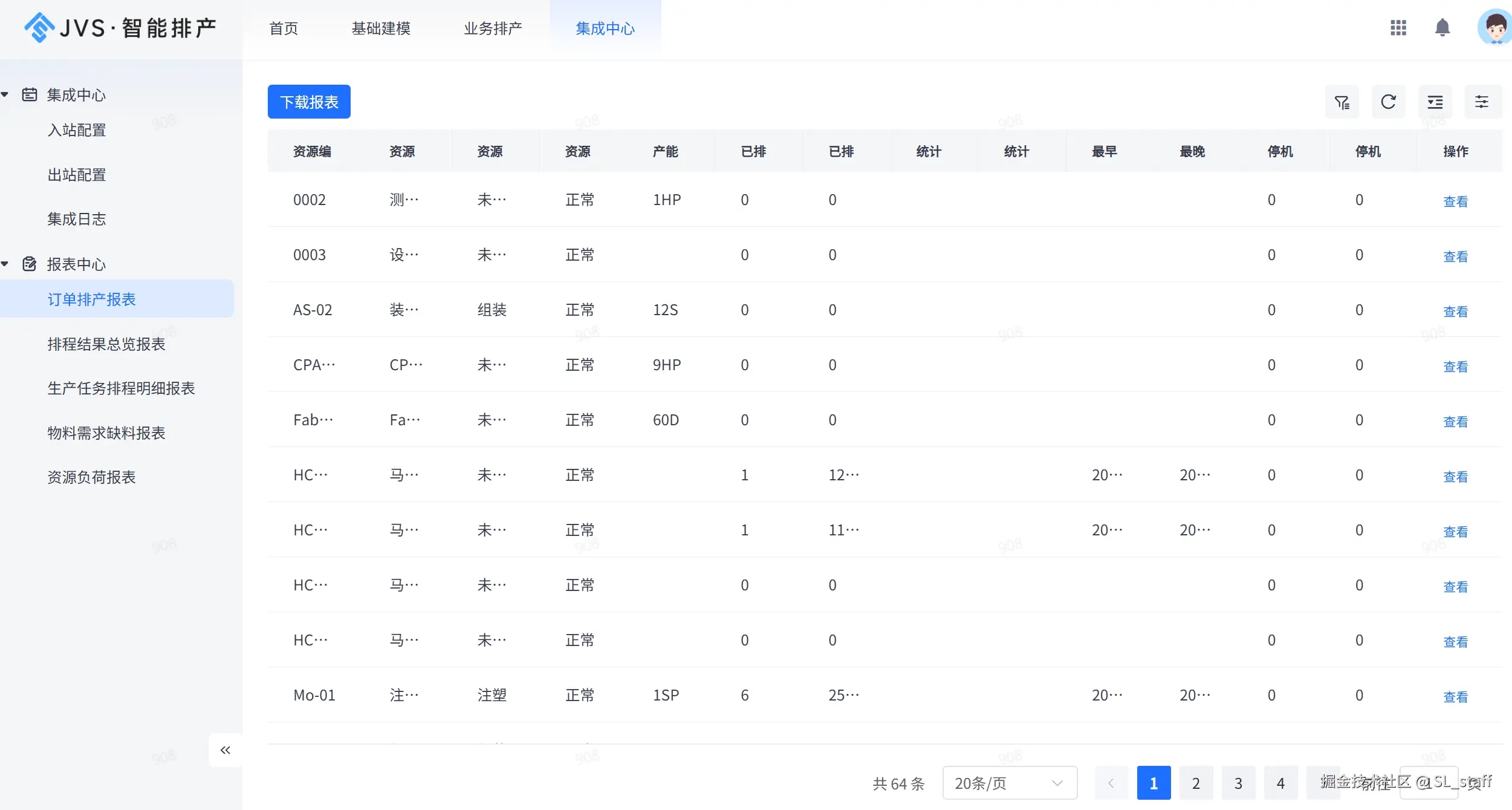Click resource code cell 0003

[309, 255]
